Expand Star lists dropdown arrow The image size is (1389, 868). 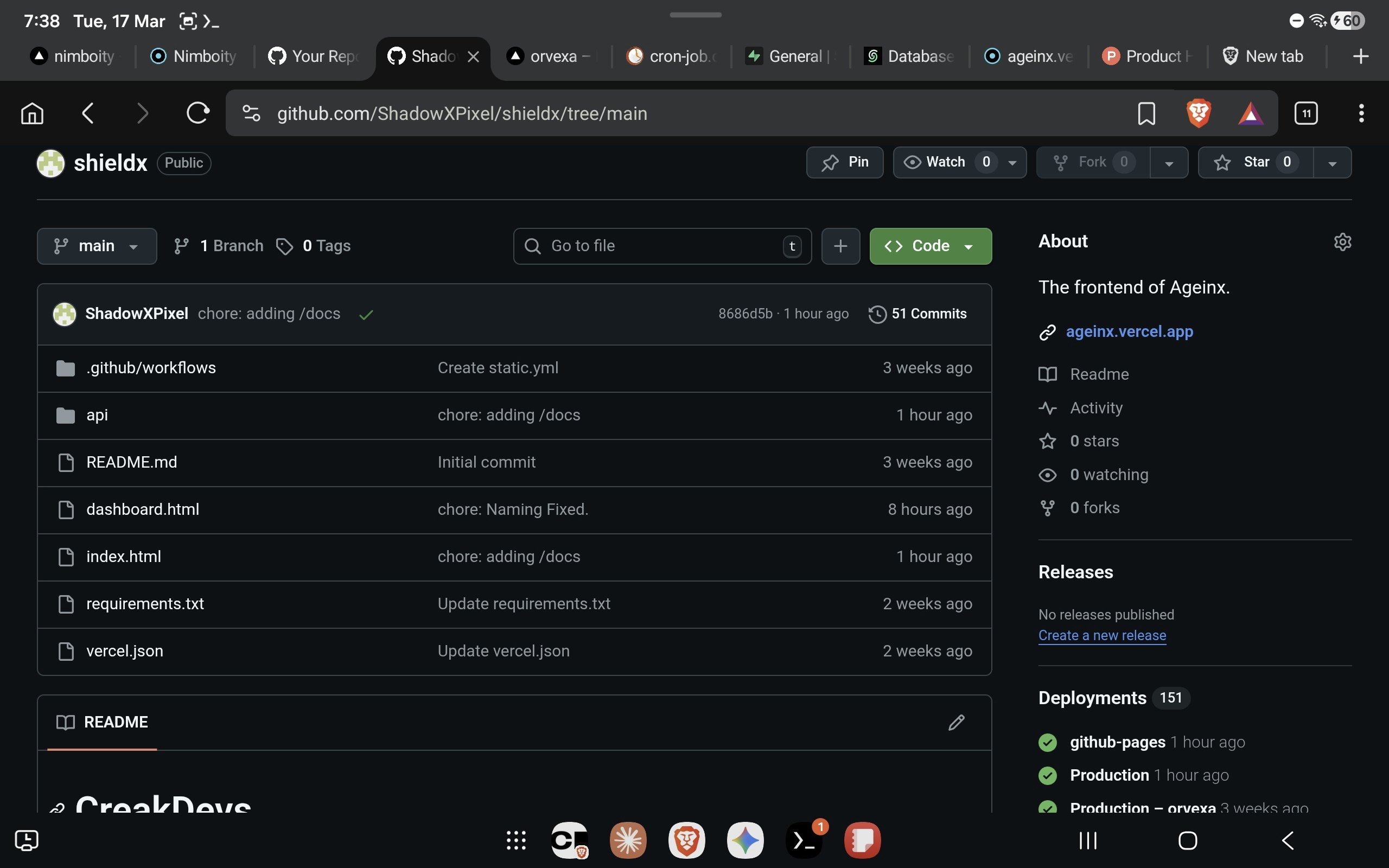click(1332, 163)
